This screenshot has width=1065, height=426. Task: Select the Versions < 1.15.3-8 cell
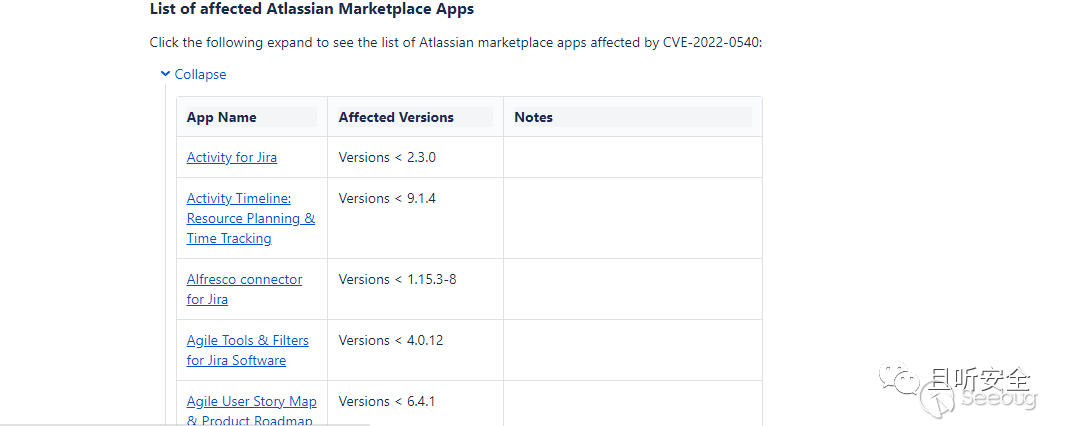pyautogui.click(x=397, y=279)
